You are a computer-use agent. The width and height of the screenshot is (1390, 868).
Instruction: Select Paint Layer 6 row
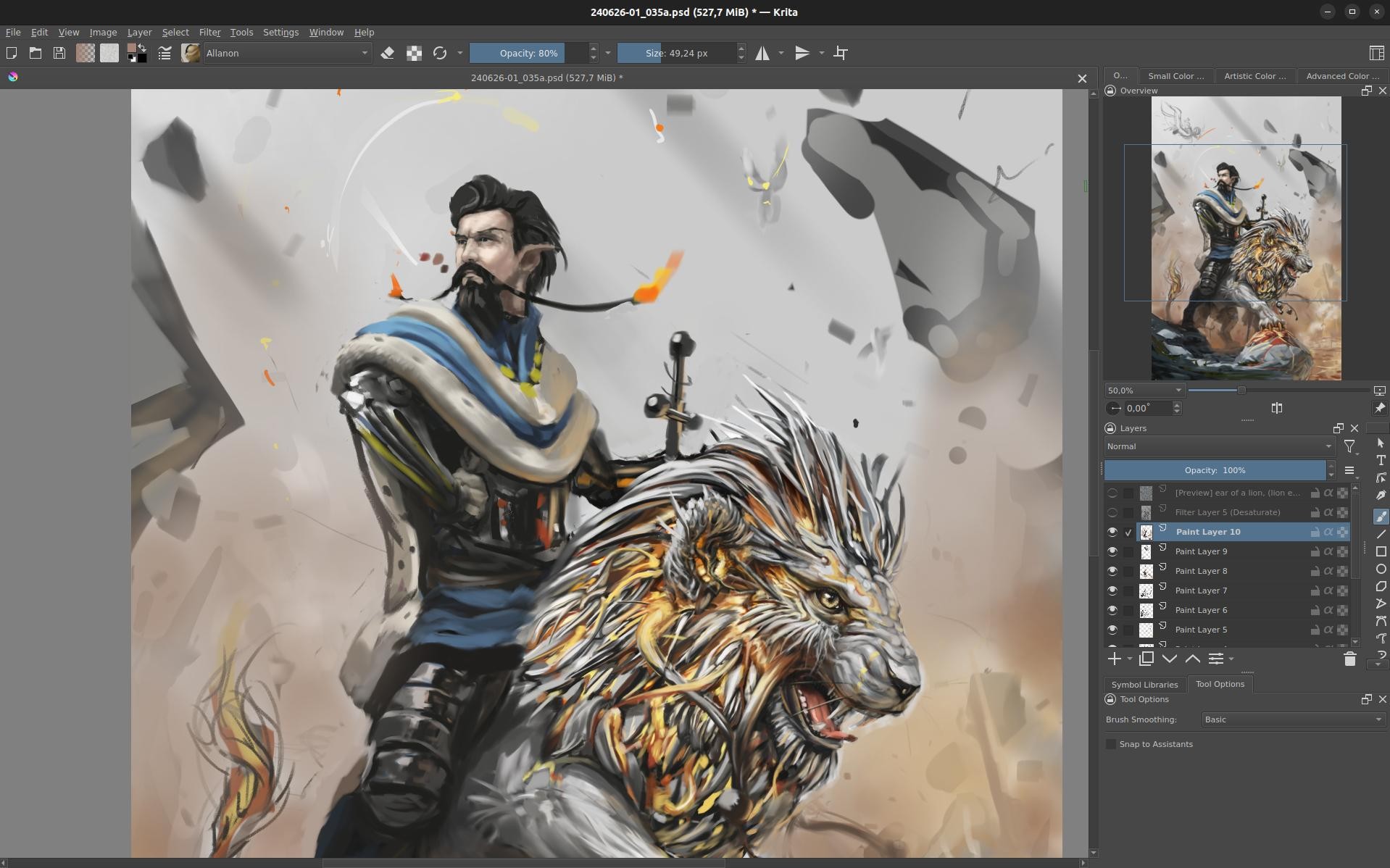point(1243,611)
